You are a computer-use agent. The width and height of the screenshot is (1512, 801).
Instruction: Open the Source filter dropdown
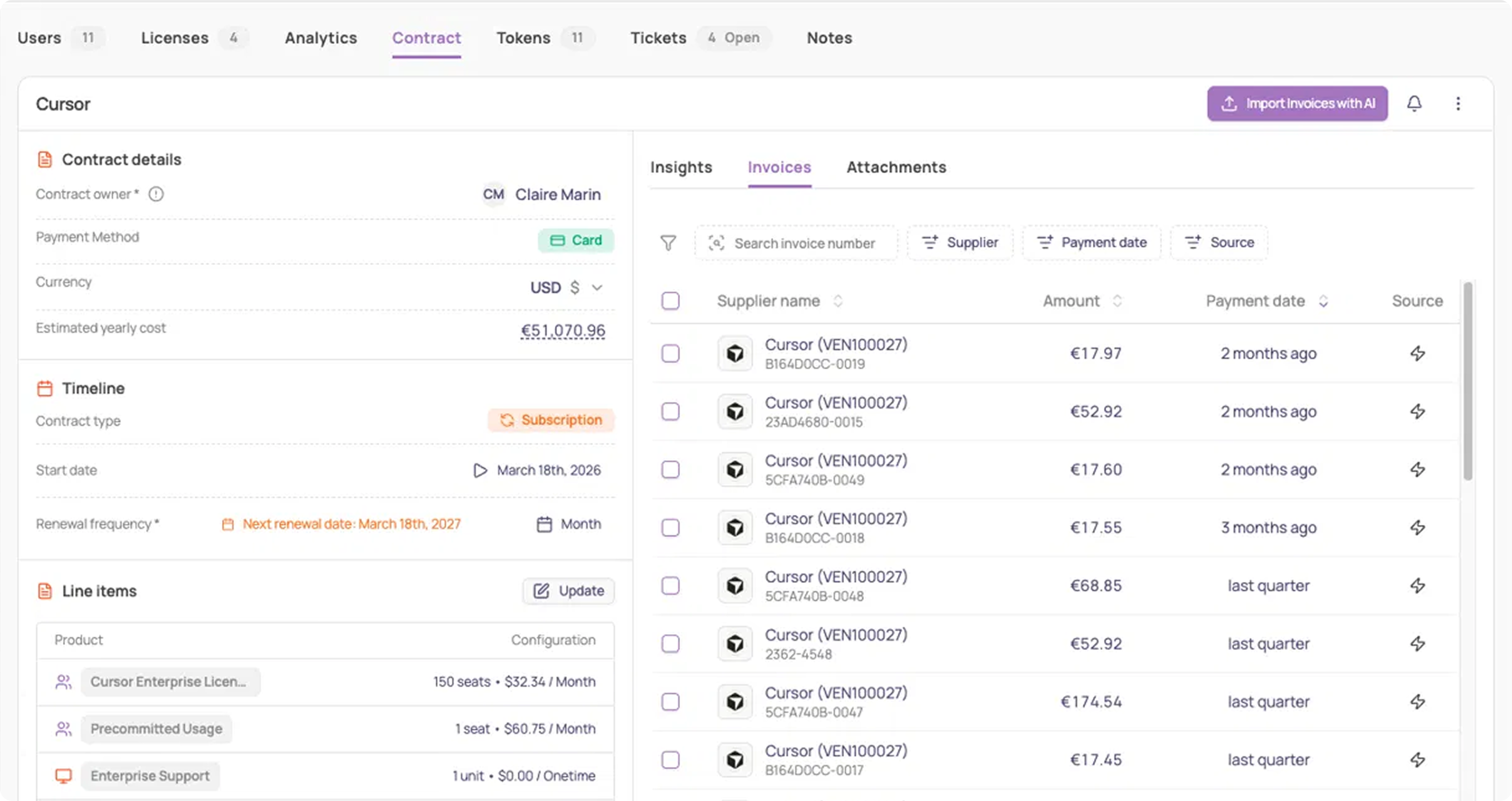click(x=1219, y=242)
